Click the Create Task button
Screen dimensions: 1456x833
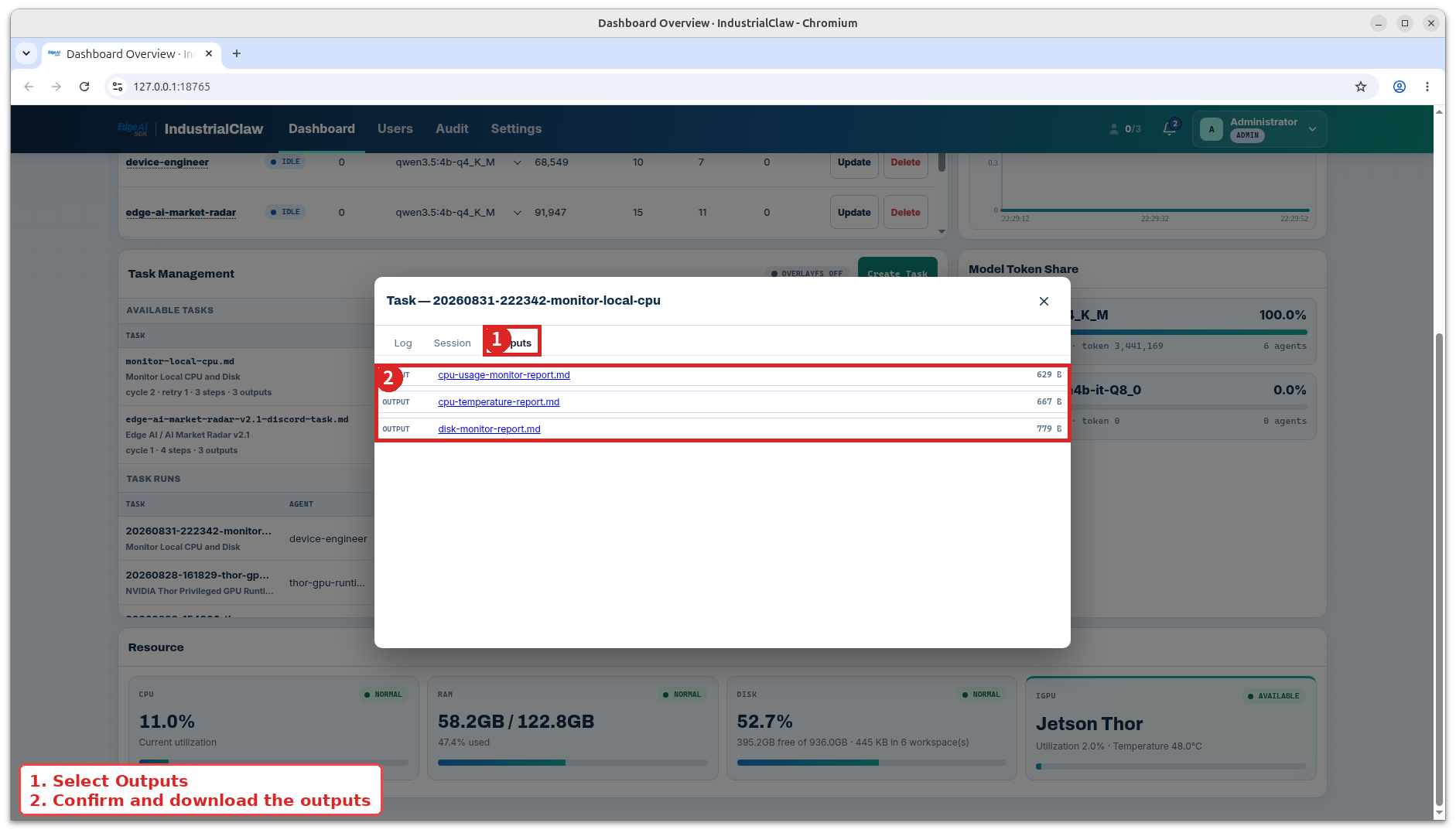(897, 268)
